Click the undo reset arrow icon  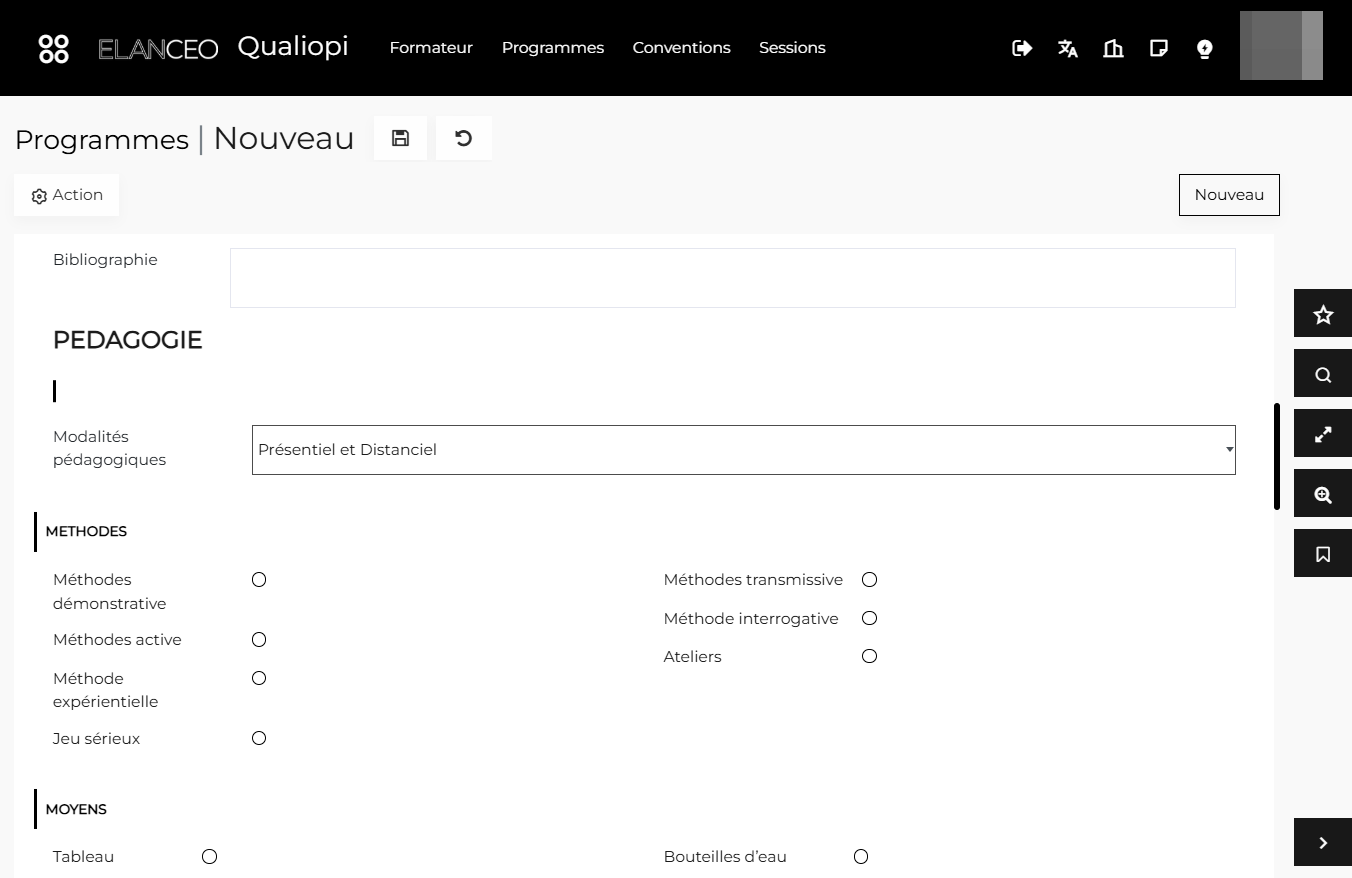[463, 138]
